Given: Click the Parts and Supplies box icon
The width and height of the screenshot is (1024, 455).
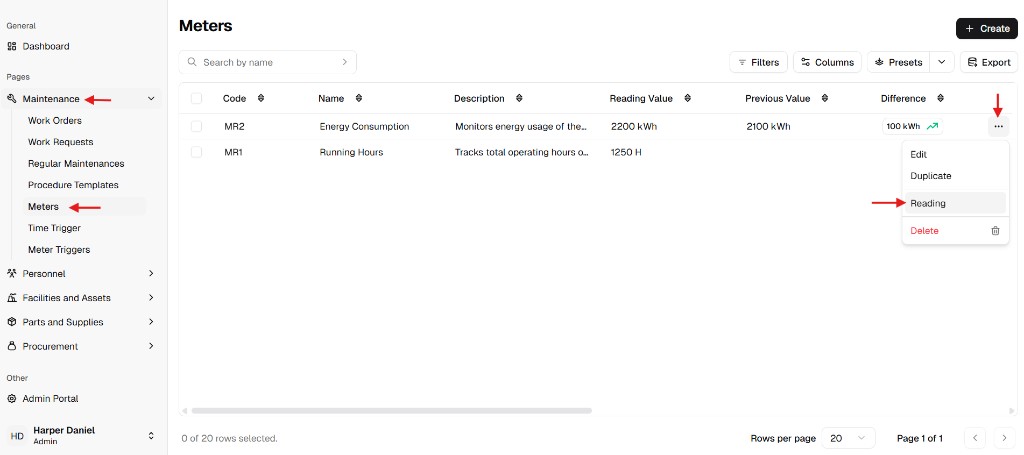Looking at the screenshot, I should (x=11, y=322).
